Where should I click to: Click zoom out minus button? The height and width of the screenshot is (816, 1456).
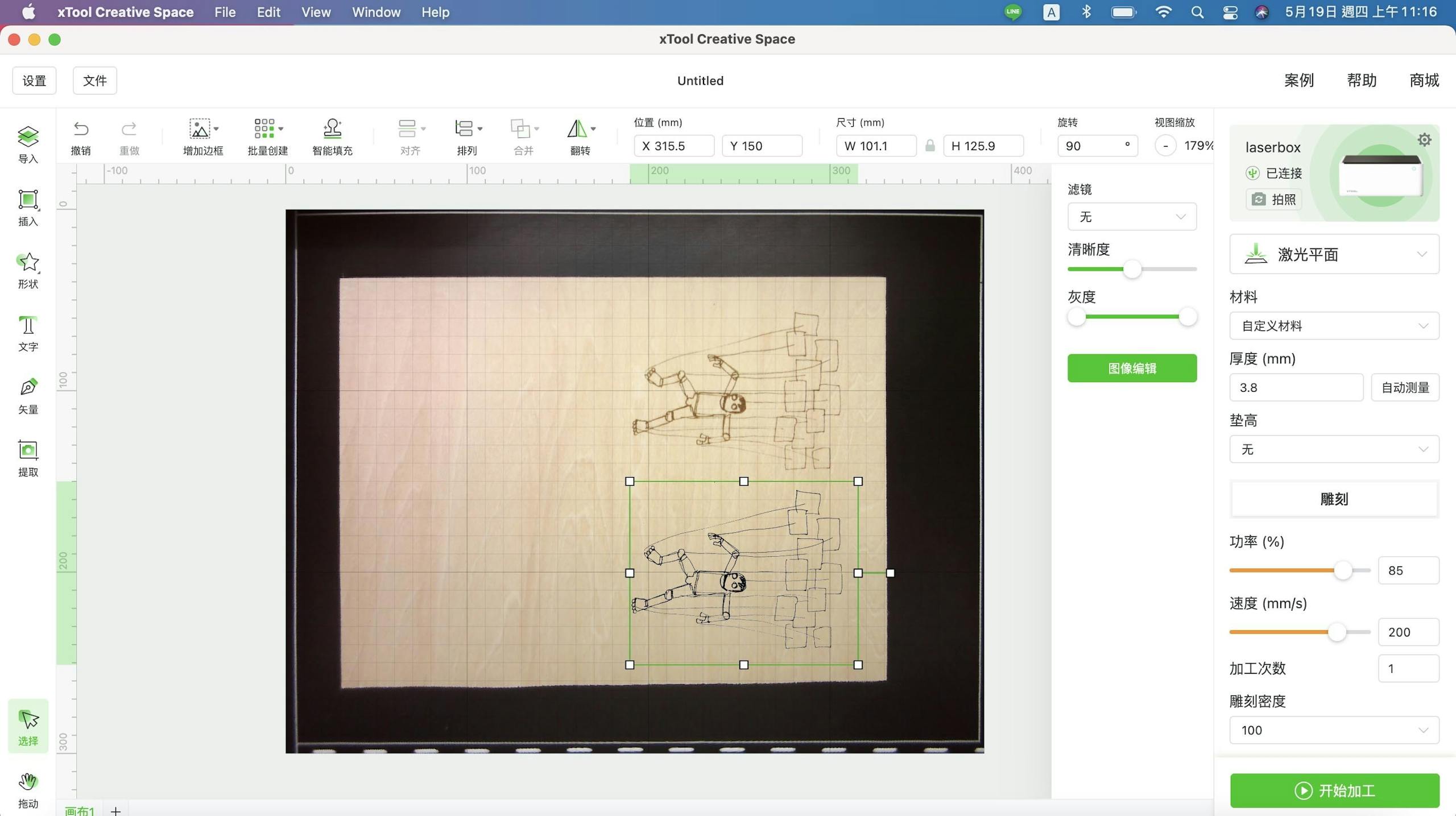click(x=1165, y=146)
